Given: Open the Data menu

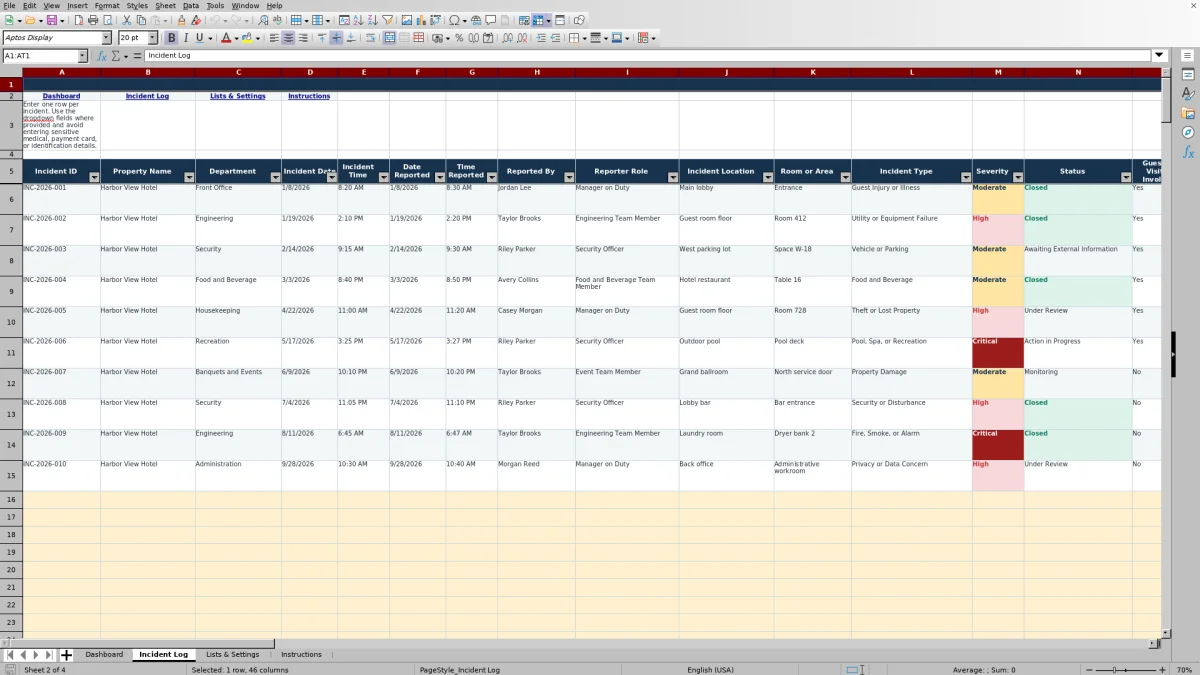Looking at the screenshot, I should point(191,6).
